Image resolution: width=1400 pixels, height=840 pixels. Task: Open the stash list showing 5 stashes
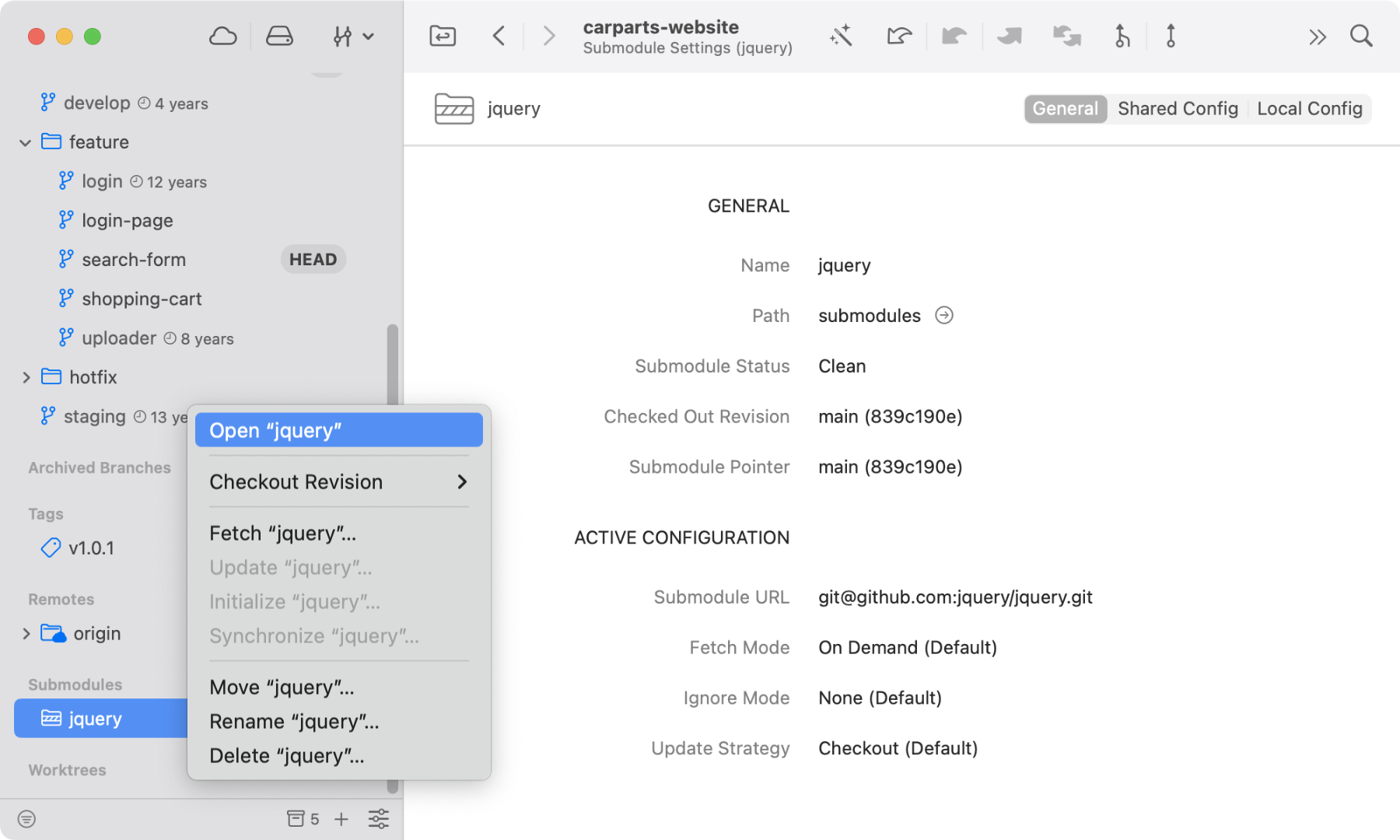(x=302, y=818)
